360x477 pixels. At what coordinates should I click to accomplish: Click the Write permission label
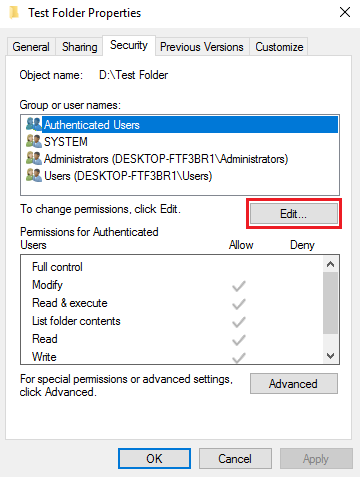pyautogui.click(x=44, y=357)
